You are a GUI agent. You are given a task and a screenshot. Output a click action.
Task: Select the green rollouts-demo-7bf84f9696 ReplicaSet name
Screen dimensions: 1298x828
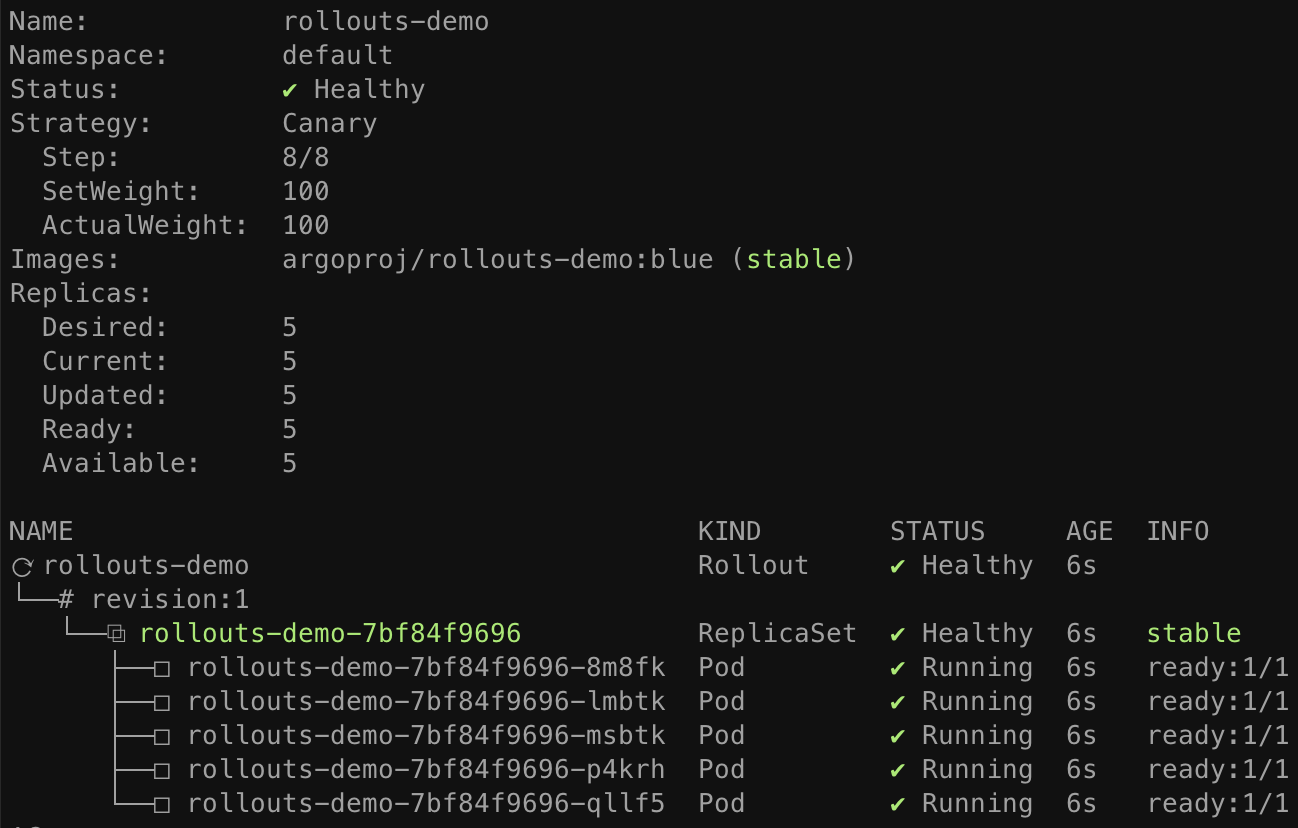pyautogui.click(x=330, y=634)
